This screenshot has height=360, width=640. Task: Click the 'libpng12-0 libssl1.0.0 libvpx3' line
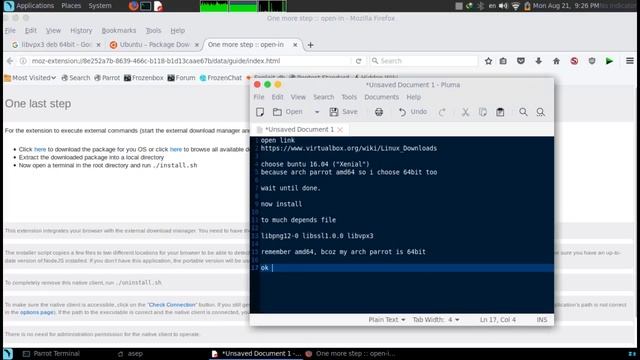pyautogui.click(x=317, y=236)
